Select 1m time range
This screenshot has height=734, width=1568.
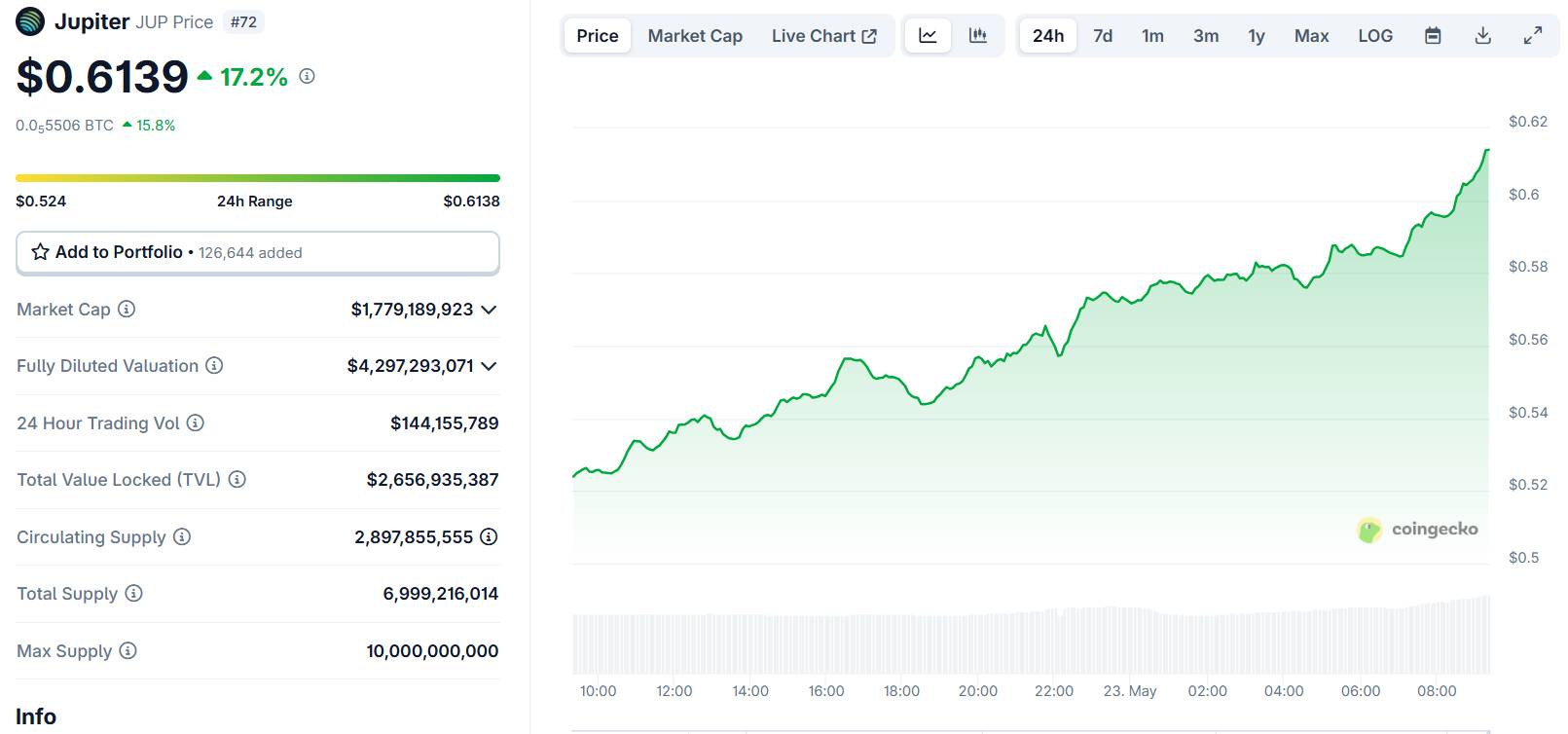tap(1152, 36)
